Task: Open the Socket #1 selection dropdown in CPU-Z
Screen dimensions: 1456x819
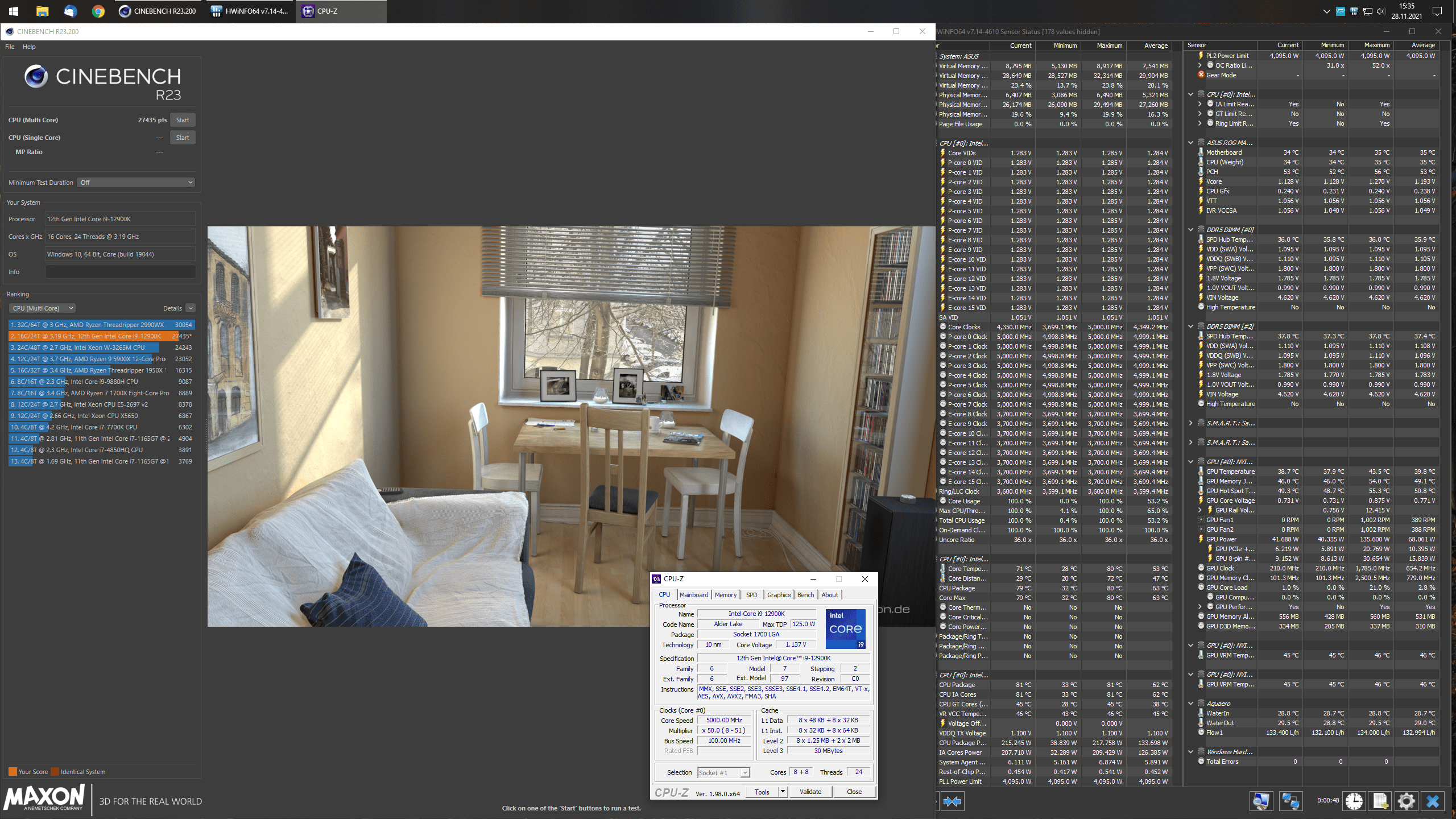Action: pyautogui.click(x=723, y=772)
